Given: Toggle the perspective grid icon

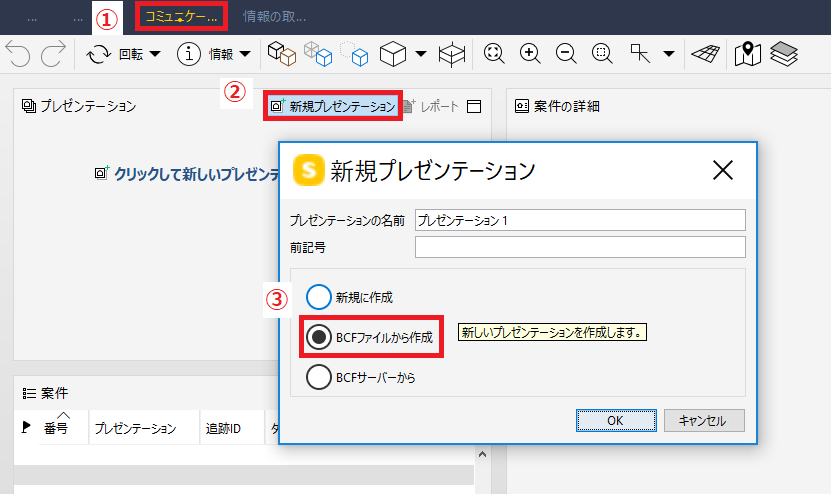Looking at the screenshot, I should coord(705,54).
